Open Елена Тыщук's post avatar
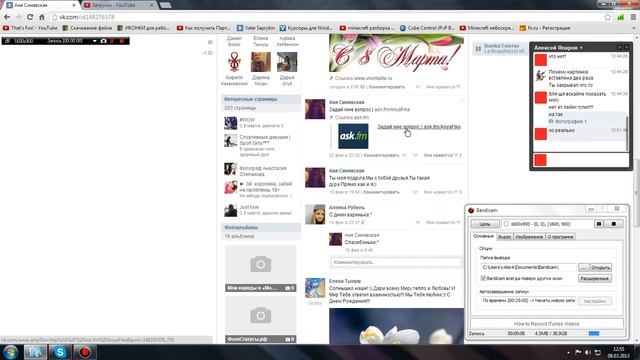 (x=315, y=288)
